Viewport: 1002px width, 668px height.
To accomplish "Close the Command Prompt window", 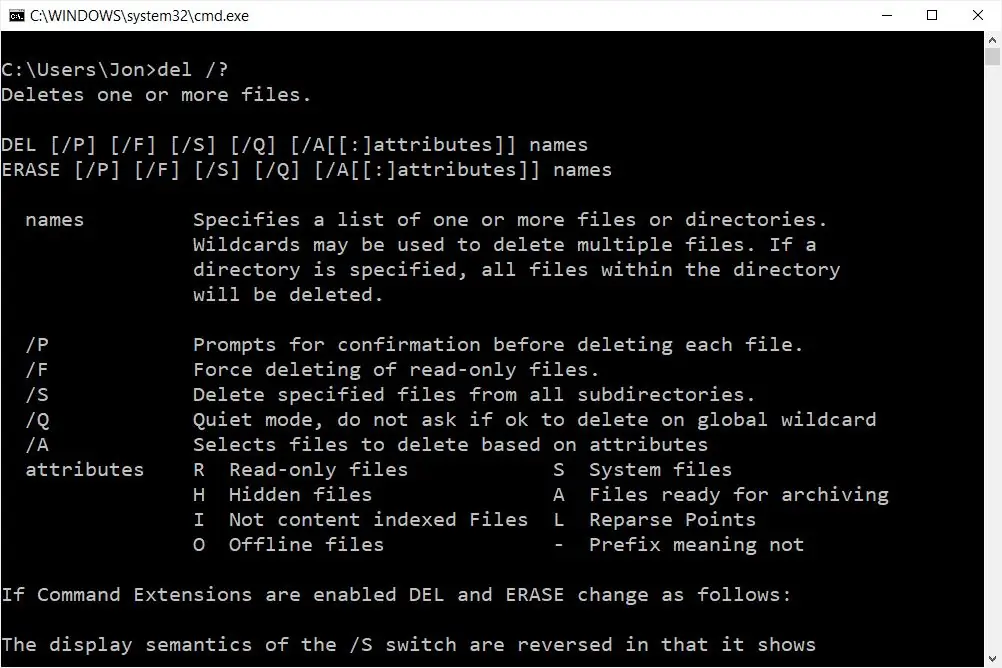I will [x=977, y=15].
